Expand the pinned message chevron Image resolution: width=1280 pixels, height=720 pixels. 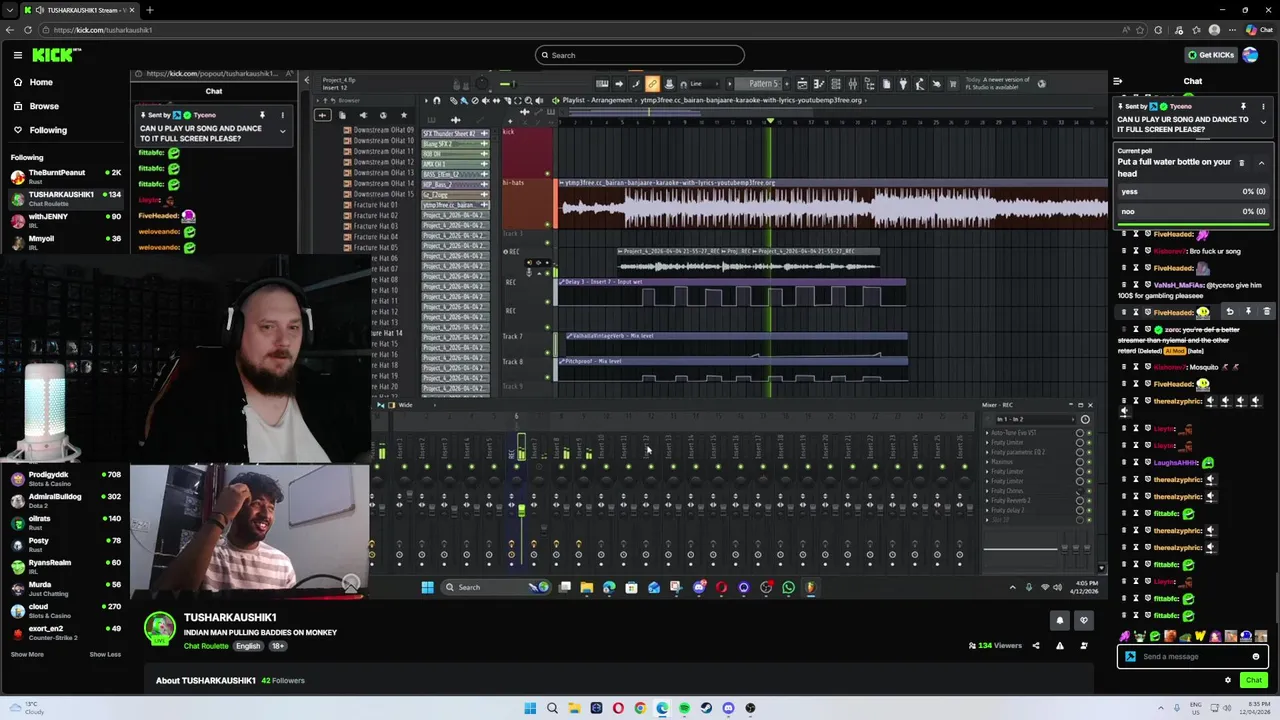tap(1263, 122)
